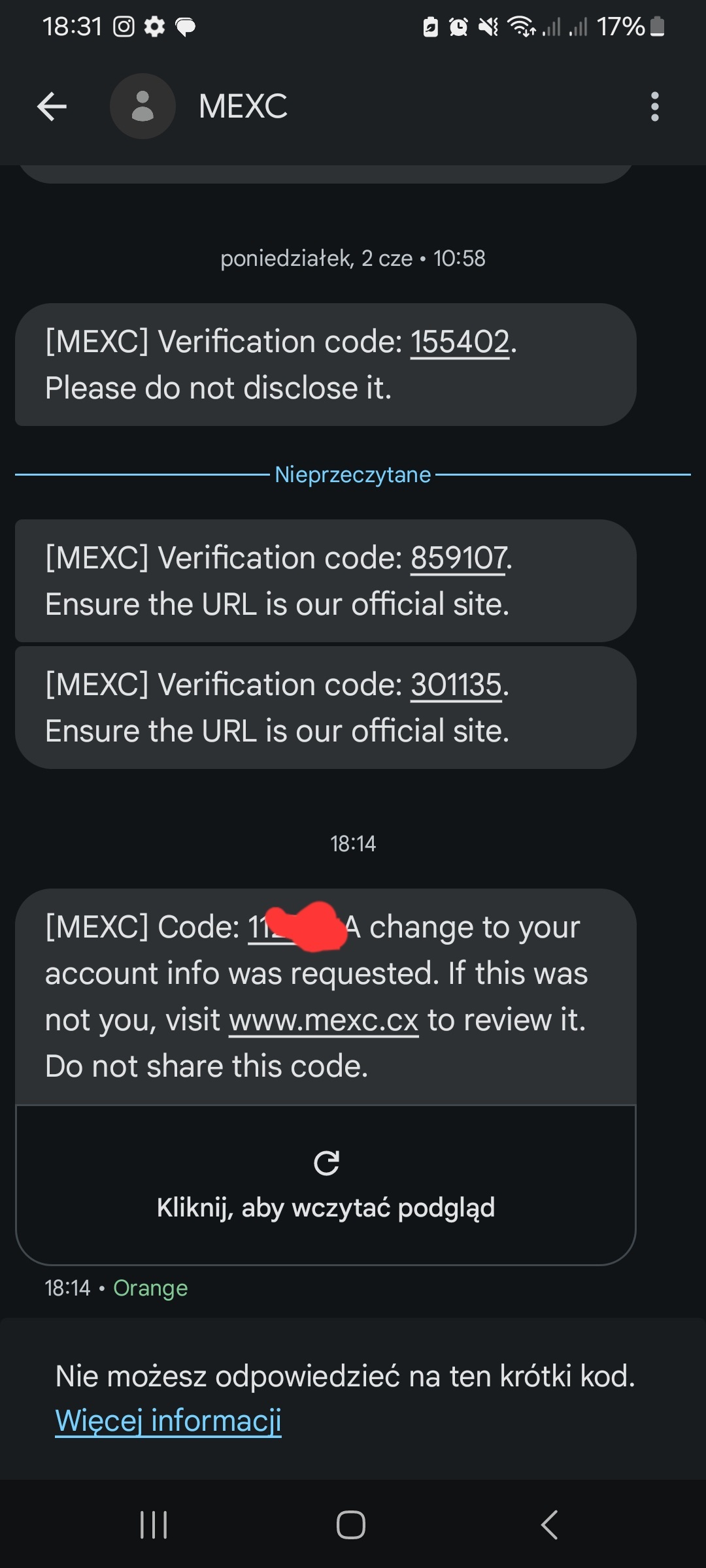Tap verification code 155402
This screenshot has width=706, height=1568.
[x=460, y=342]
